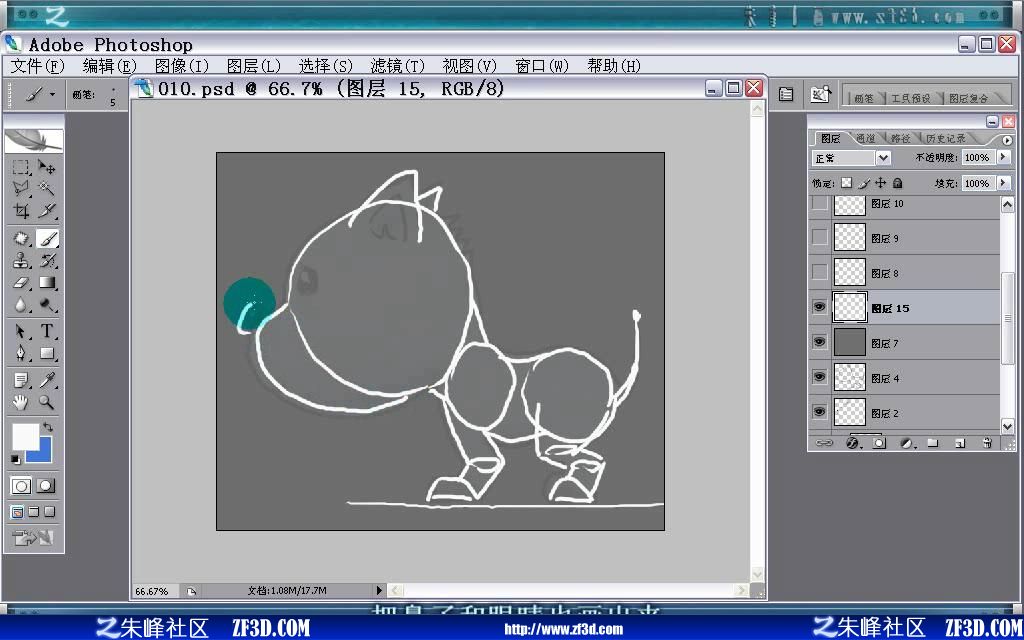Image resolution: width=1024 pixels, height=640 pixels.
Task: Switch to the 通道 channels tab
Action: coord(865,138)
